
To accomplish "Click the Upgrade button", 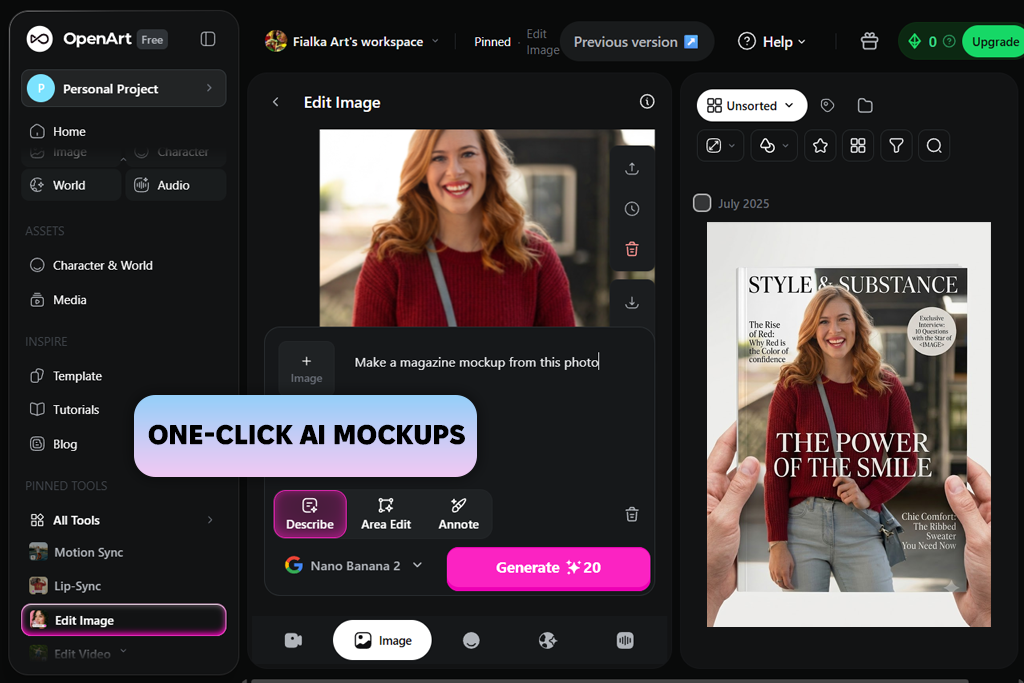I will [x=994, y=41].
